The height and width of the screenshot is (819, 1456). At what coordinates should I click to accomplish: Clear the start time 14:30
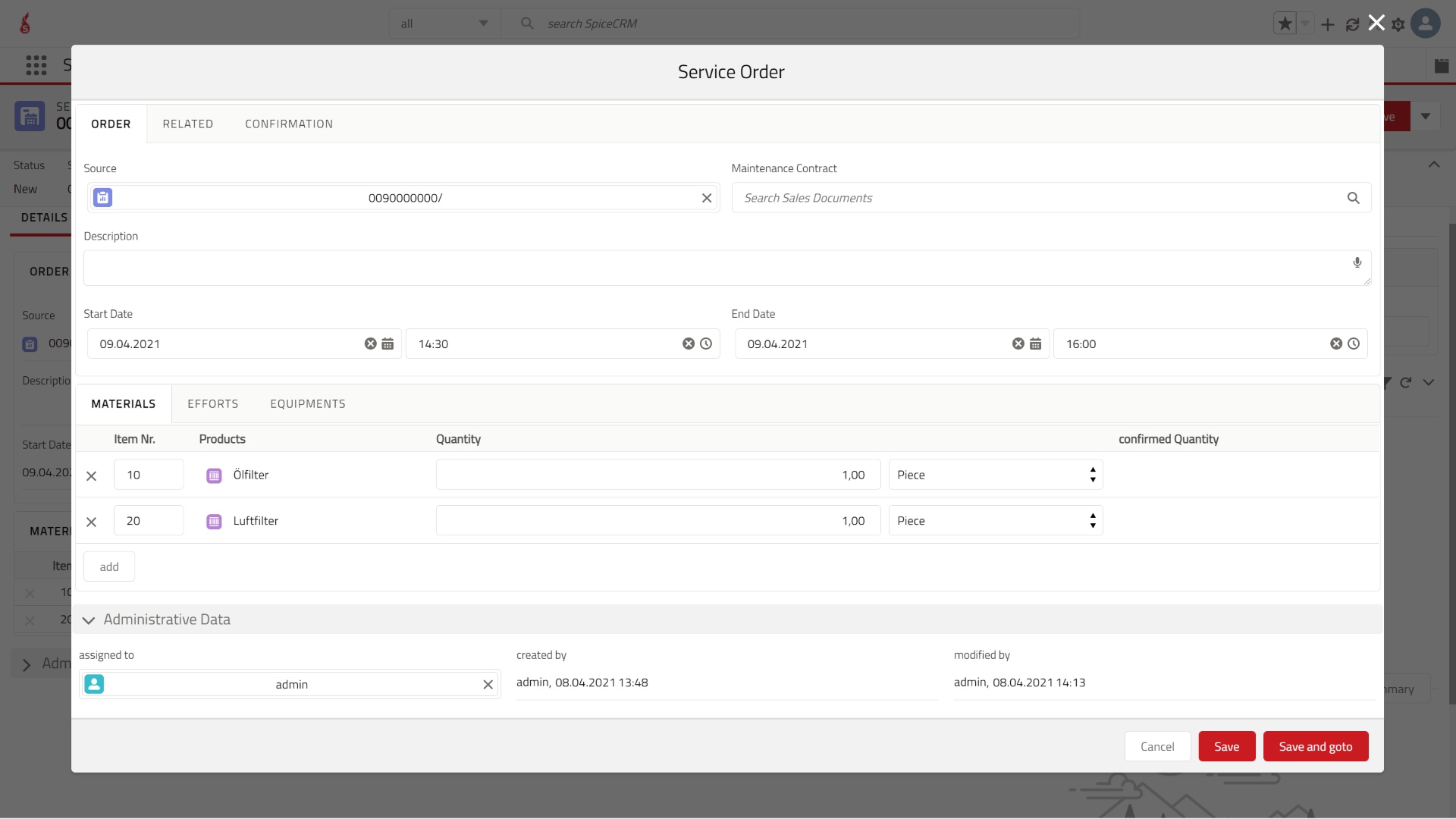(689, 344)
